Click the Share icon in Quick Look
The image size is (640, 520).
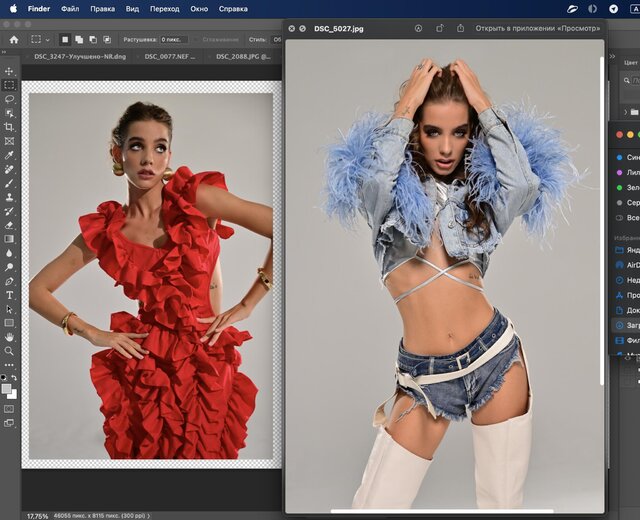coord(460,28)
